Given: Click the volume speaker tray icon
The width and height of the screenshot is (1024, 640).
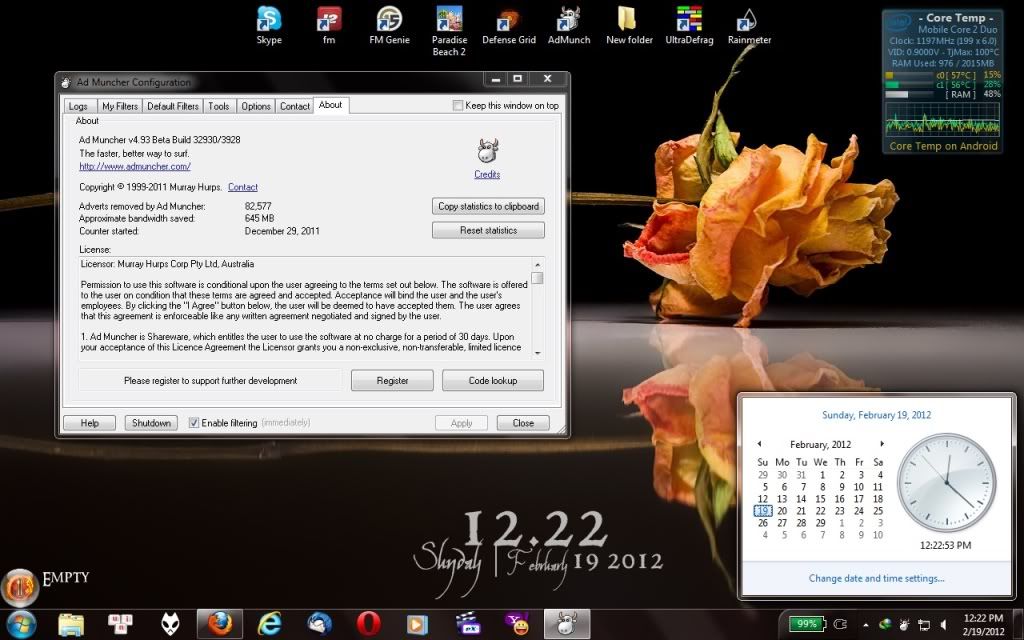Looking at the screenshot, I should click(944, 624).
